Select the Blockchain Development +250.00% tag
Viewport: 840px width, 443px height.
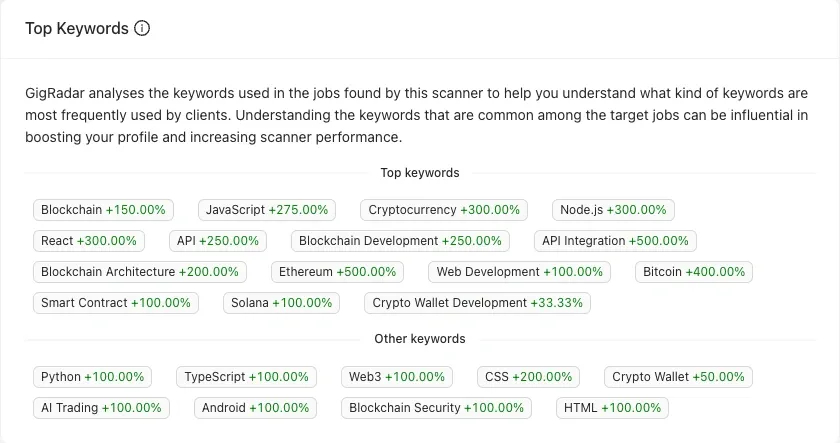pyautogui.click(x=400, y=241)
